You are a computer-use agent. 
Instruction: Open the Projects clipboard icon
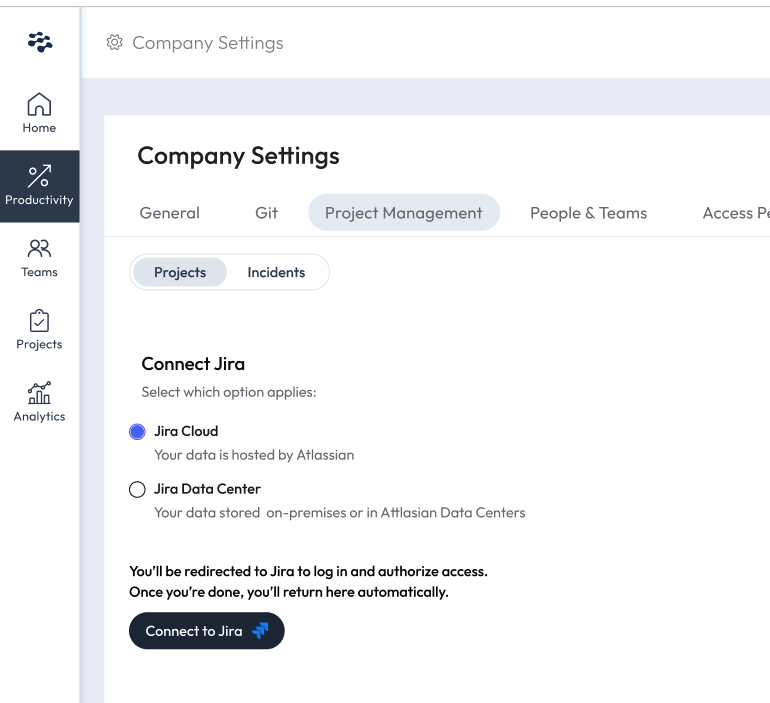[39, 321]
